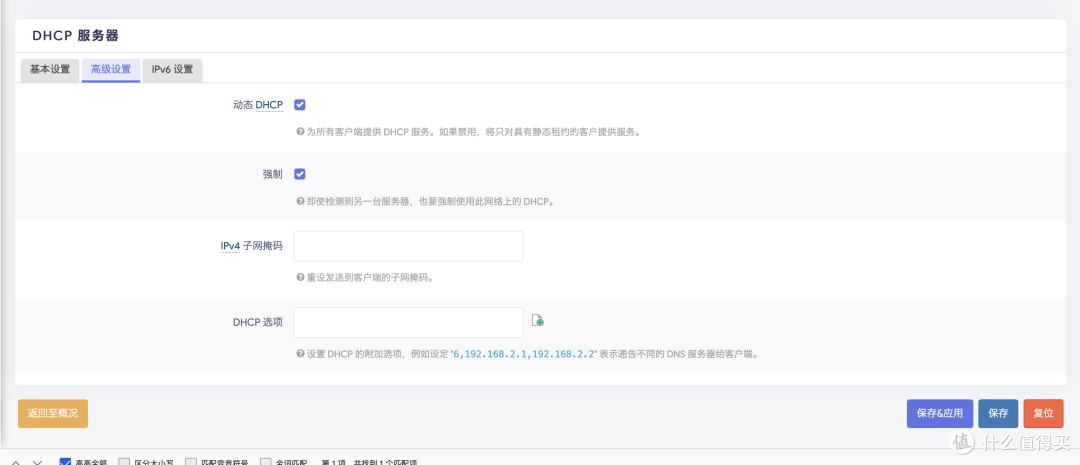Open the IPv6 设置 tab

point(172,70)
